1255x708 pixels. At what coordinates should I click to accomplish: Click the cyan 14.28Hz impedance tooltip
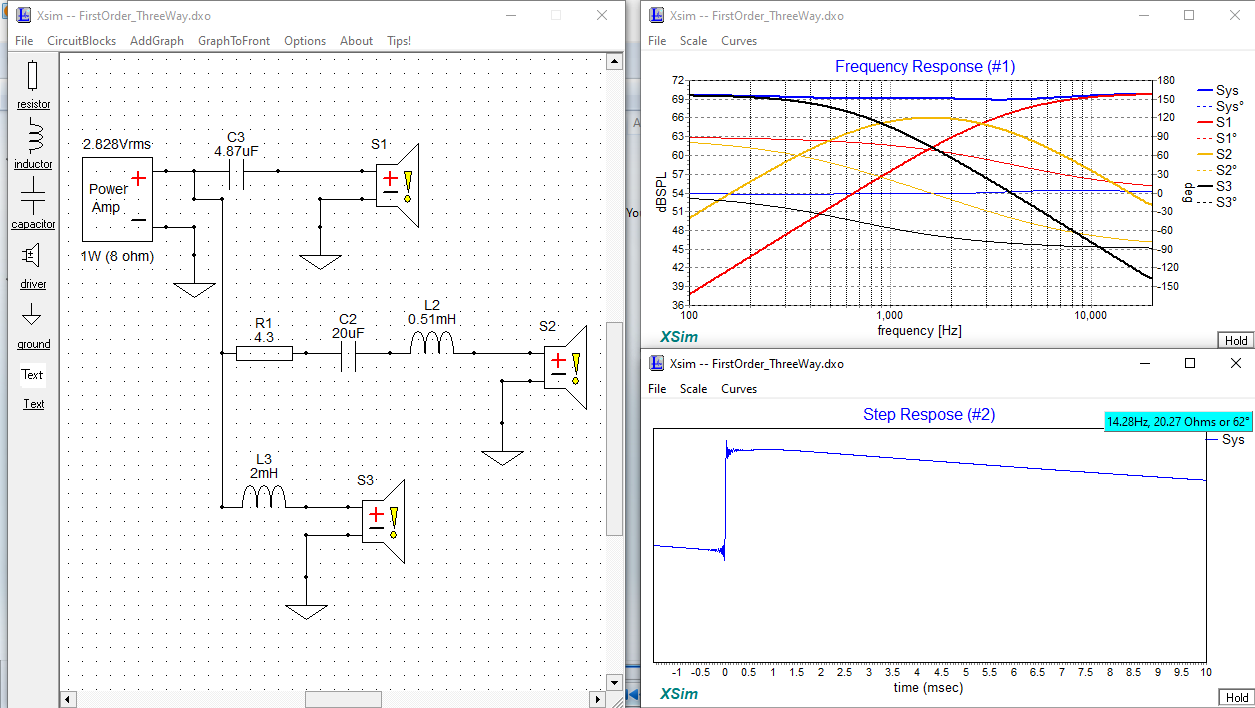(1179, 422)
